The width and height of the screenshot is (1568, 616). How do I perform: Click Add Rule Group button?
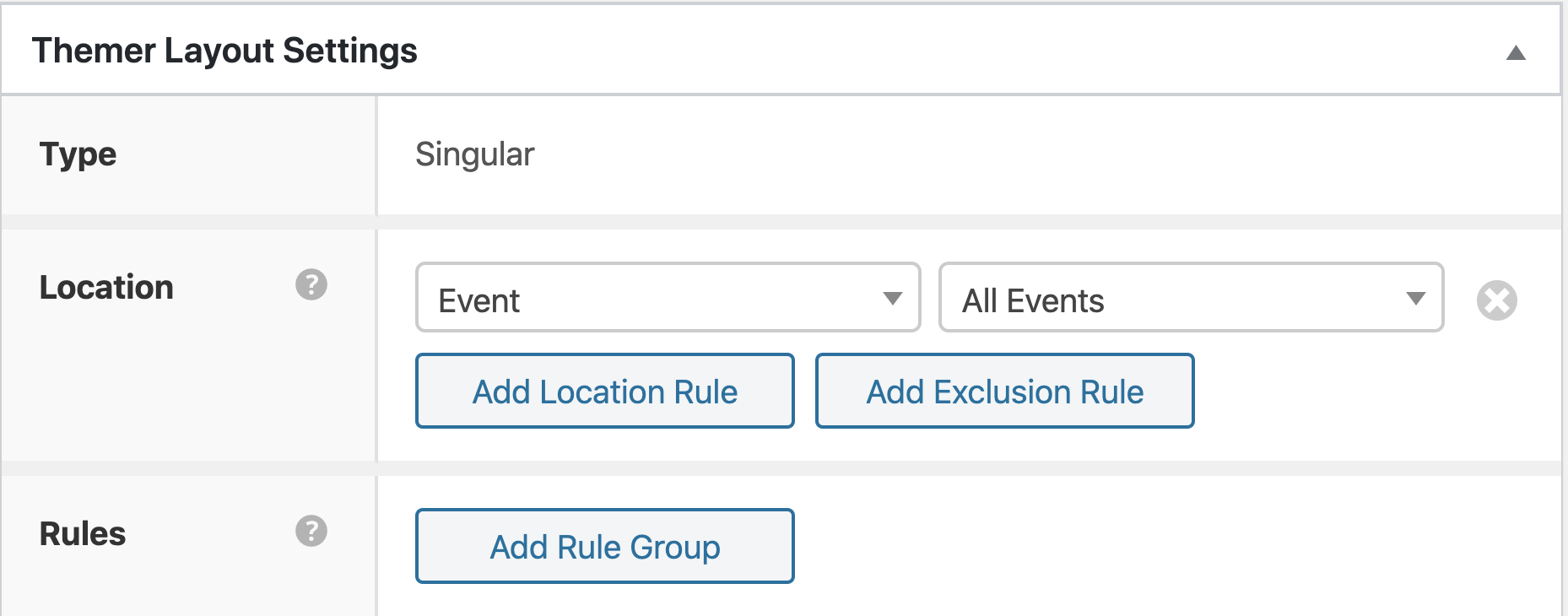[605, 546]
